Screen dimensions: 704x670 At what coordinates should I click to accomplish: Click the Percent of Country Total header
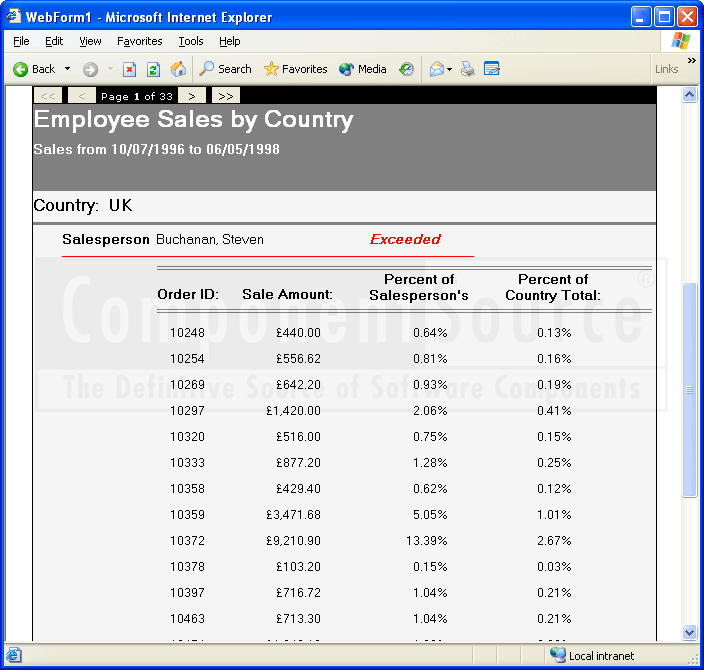(553, 287)
